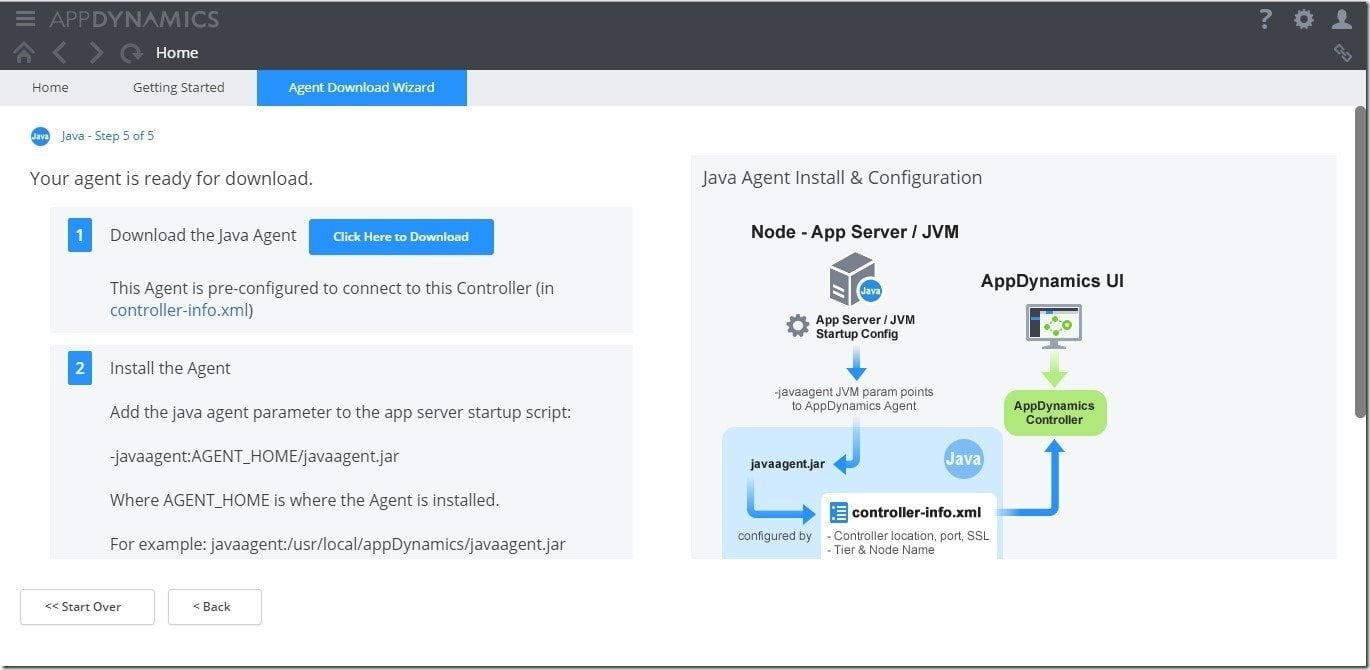The image size is (1370, 670).
Task: Click the Node - App Server / JVM title
Action: (x=855, y=232)
